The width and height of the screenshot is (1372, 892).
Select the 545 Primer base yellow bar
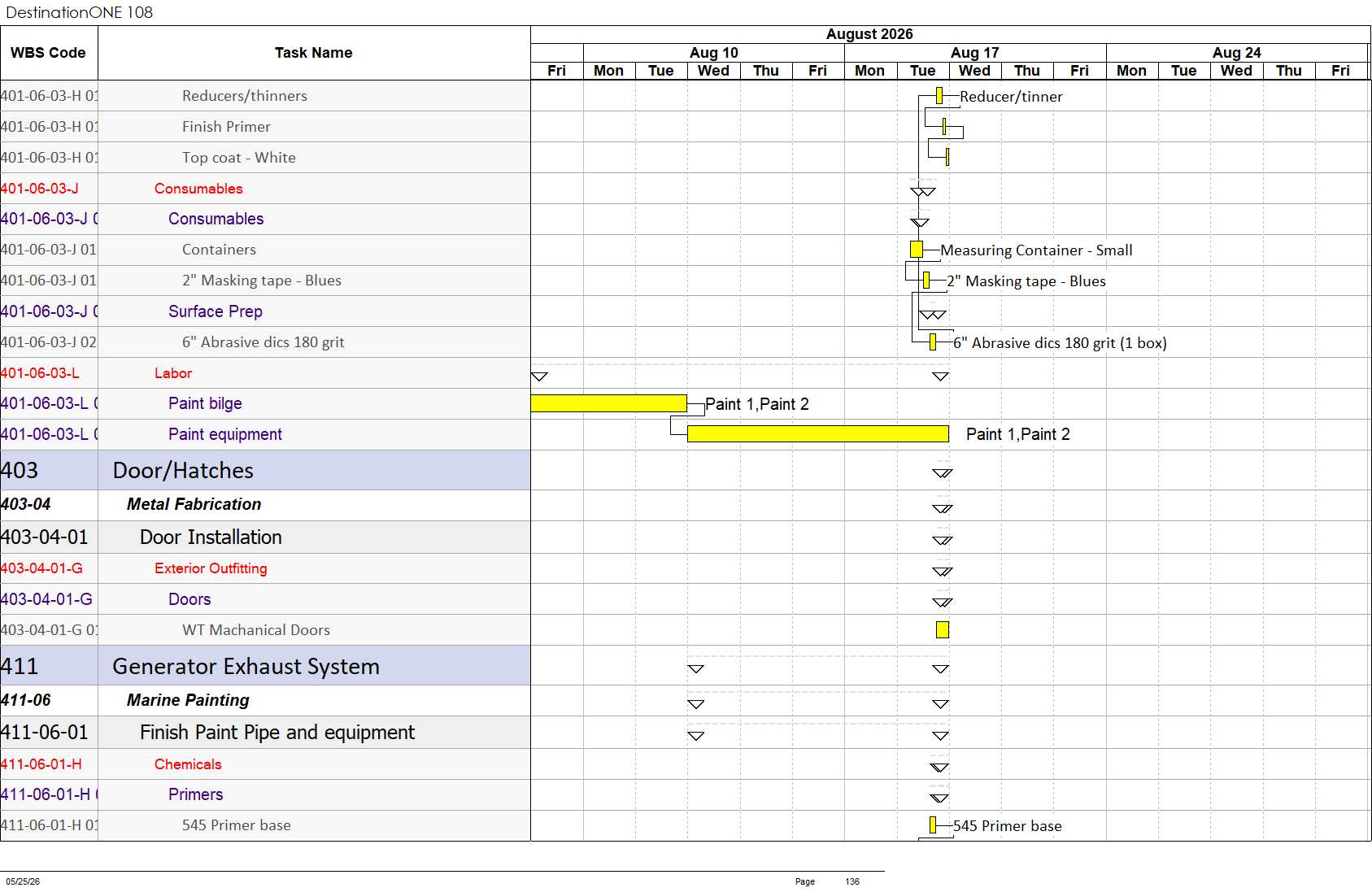click(x=932, y=825)
